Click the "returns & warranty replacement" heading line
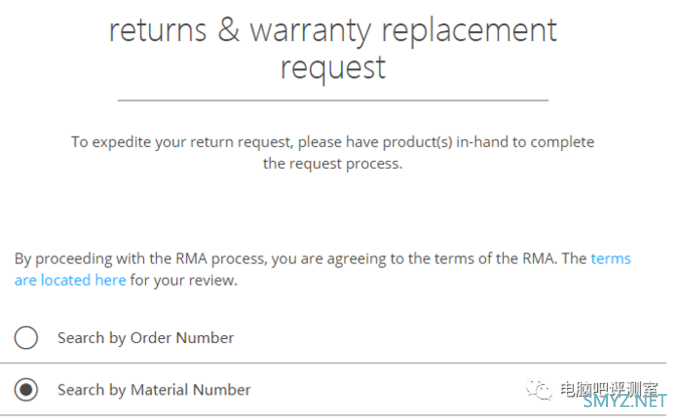Image resolution: width=680 pixels, height=420 pixels. point(333,31)
